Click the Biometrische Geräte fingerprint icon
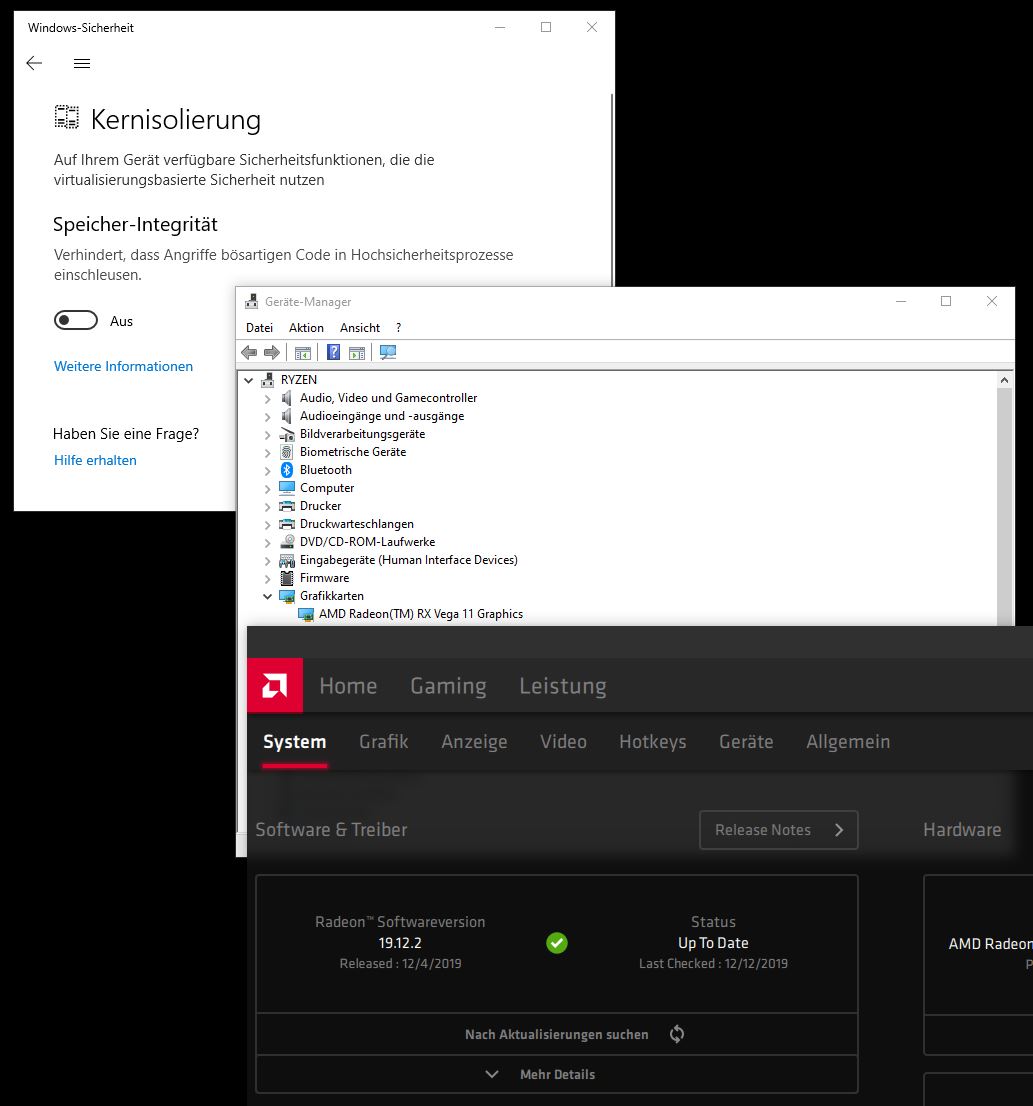 tap(286, 451)
